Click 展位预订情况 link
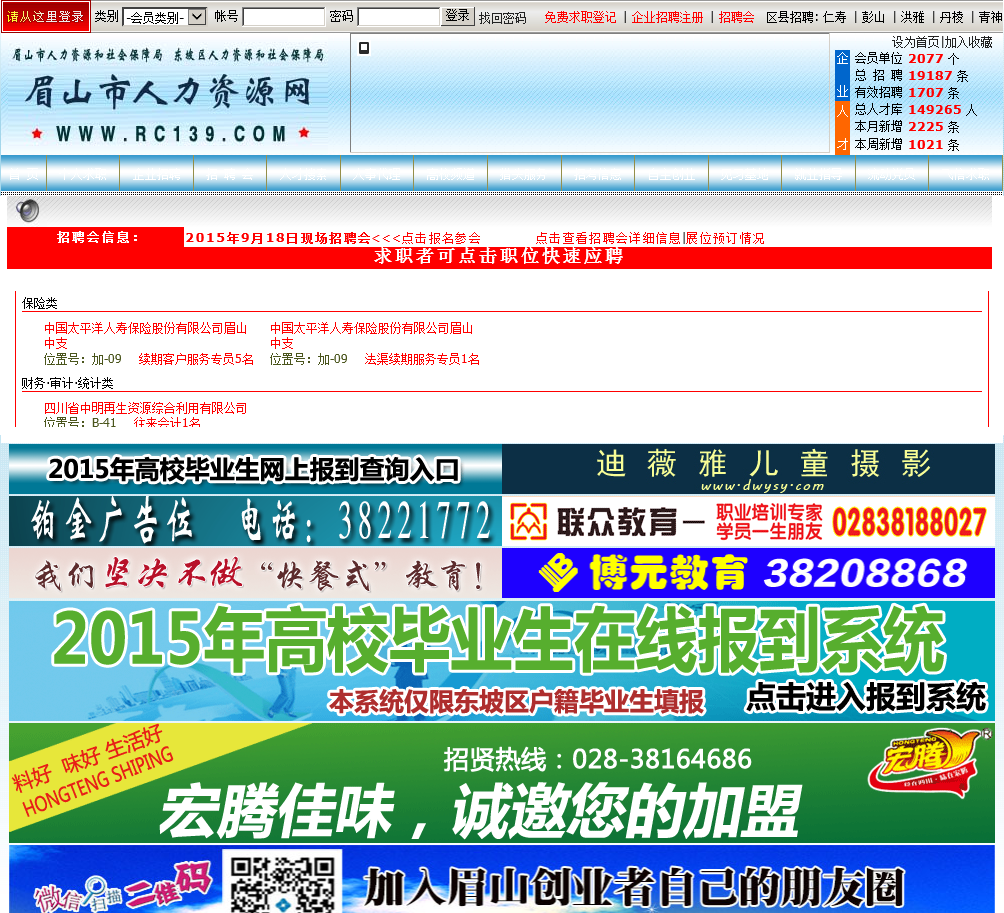Image resolution: width=1004 pixels, height=913 pixels. click(725, 238)
